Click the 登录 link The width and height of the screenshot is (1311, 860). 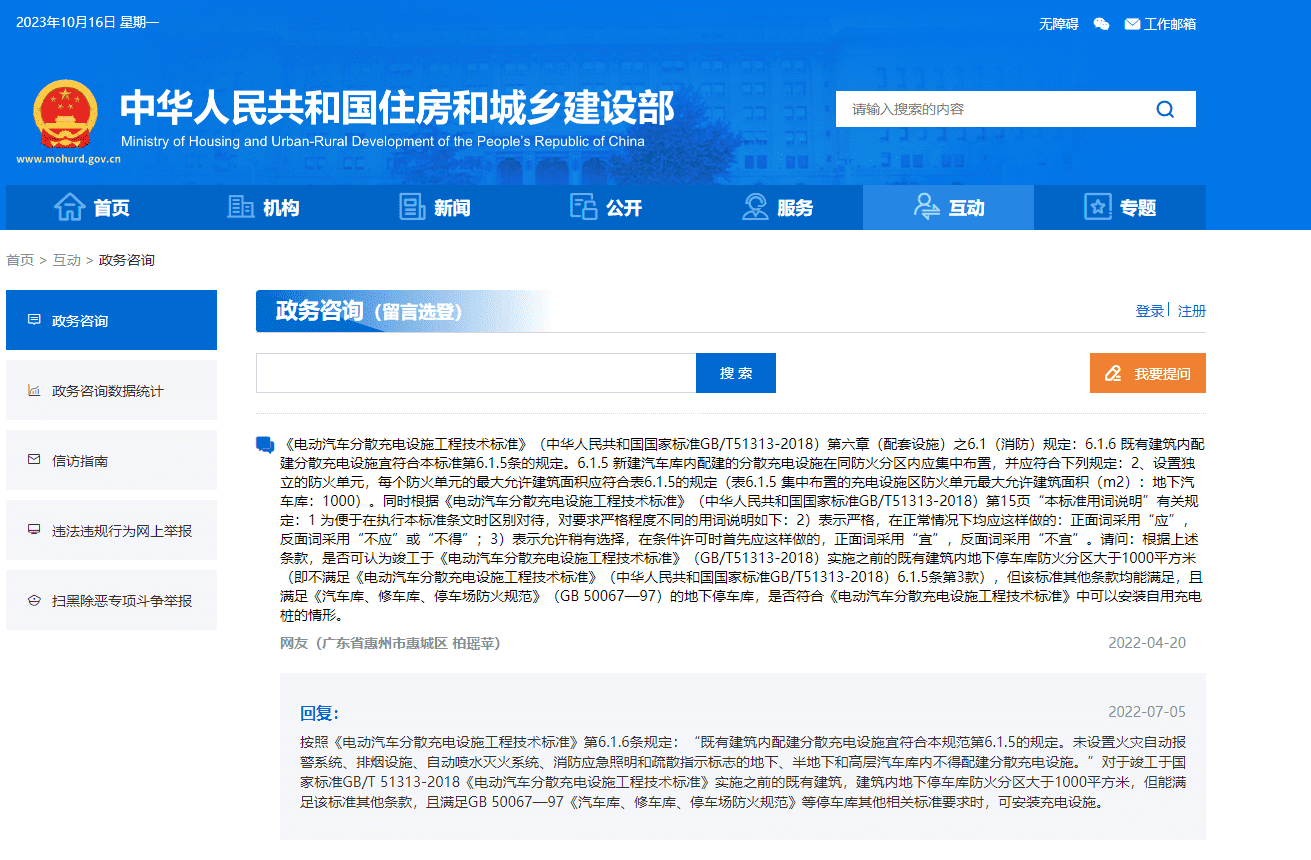point(1150,311)
